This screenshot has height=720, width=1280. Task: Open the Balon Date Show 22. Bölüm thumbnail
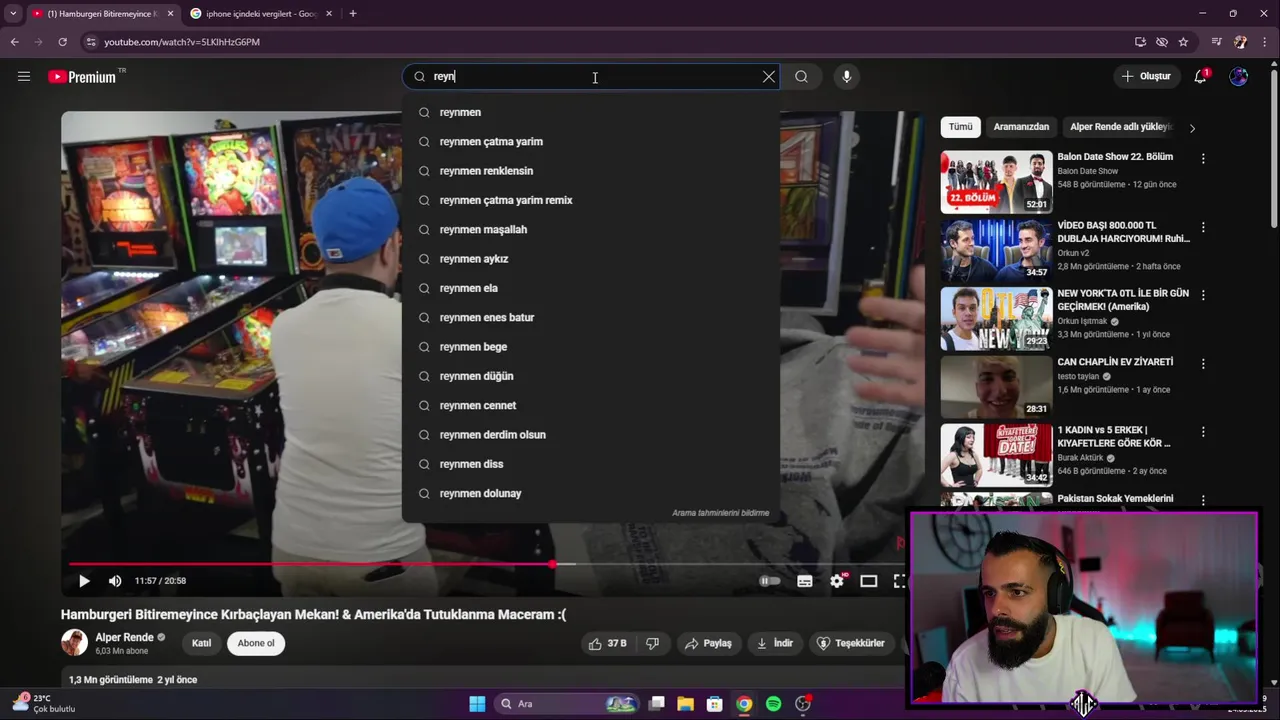click(996, 182)
